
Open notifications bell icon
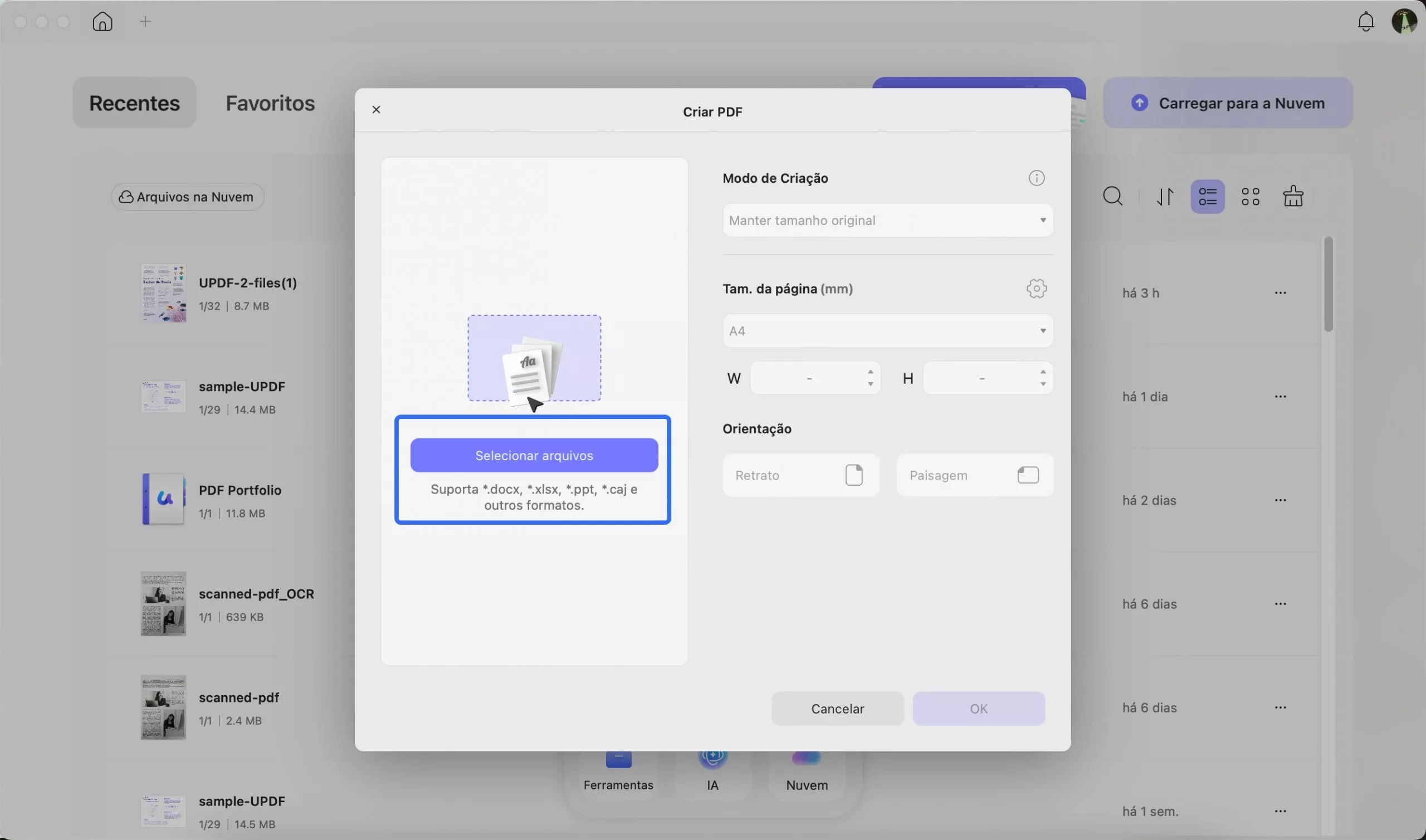[1365, 22]
